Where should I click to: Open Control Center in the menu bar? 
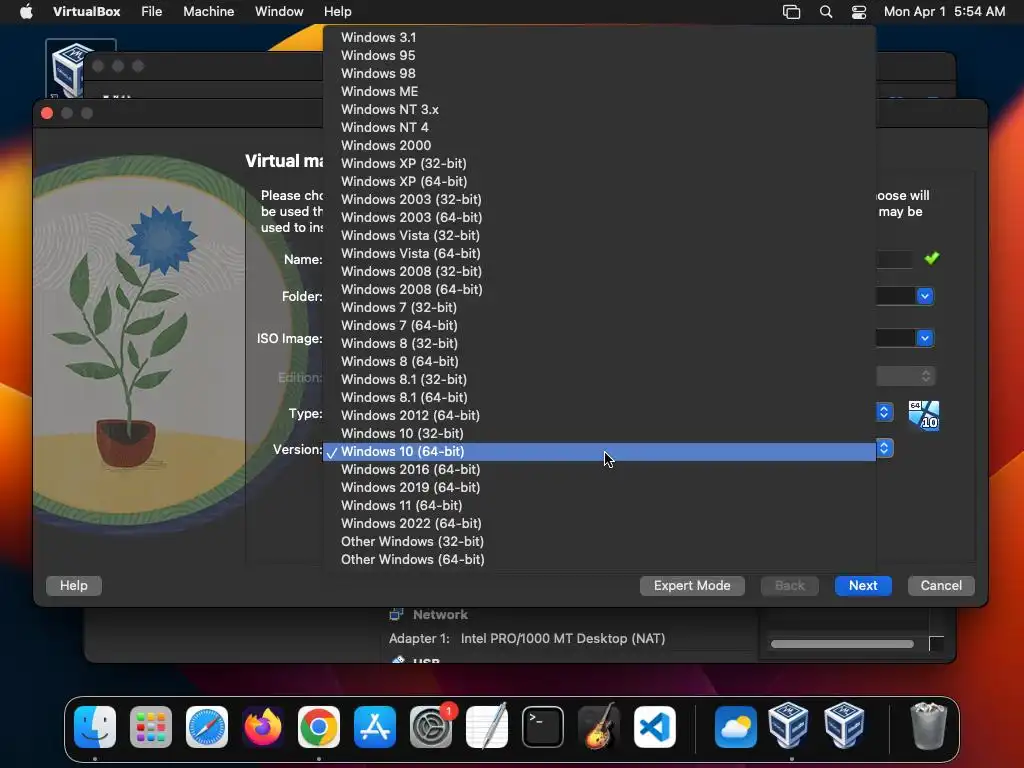[x=859, y=12]
